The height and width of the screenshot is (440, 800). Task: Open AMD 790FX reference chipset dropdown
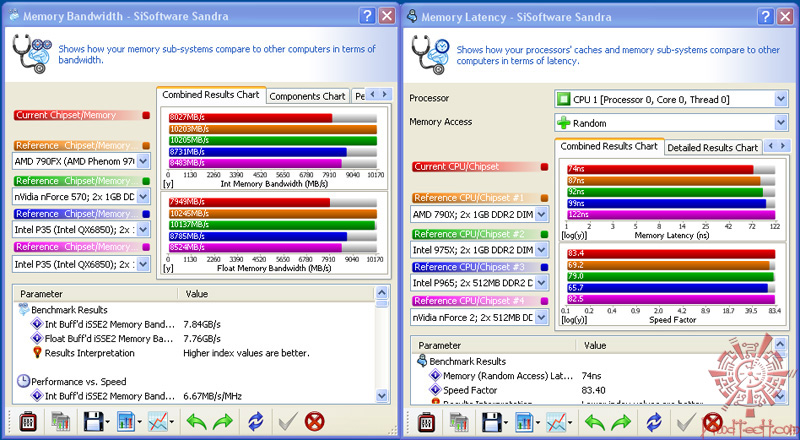click(x=143, y=161)
